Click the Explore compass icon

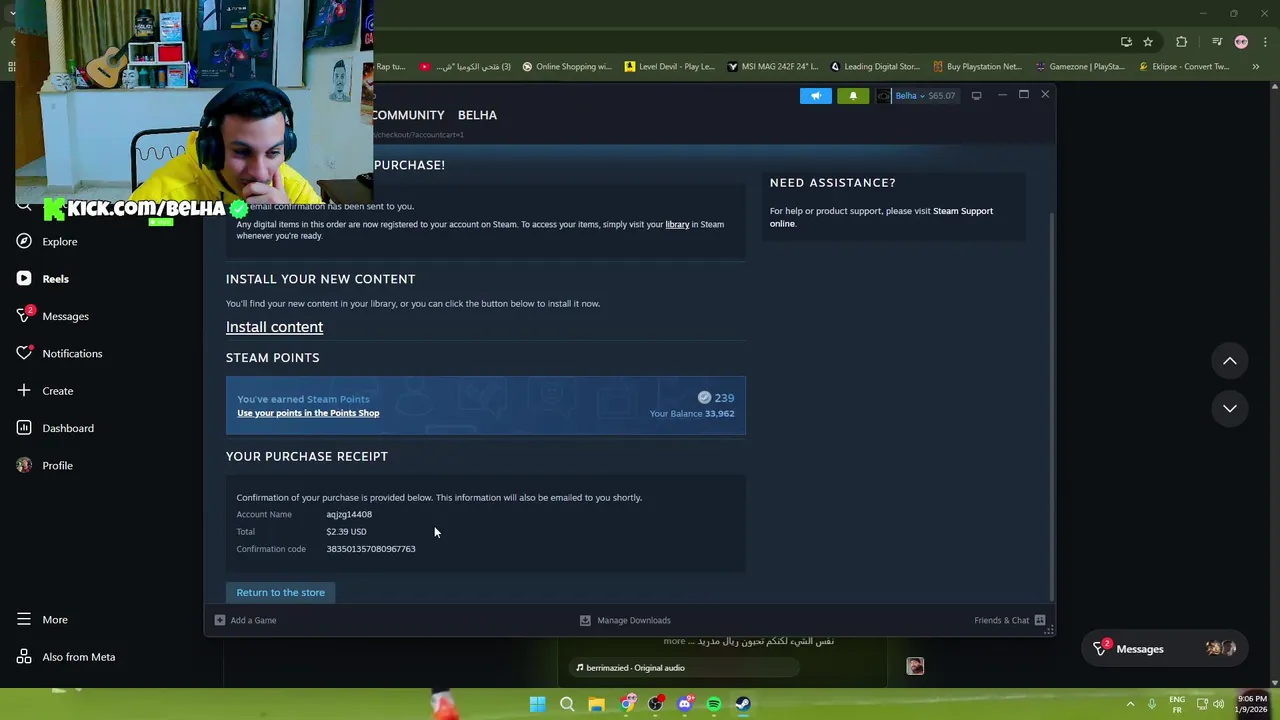point(24,241)
